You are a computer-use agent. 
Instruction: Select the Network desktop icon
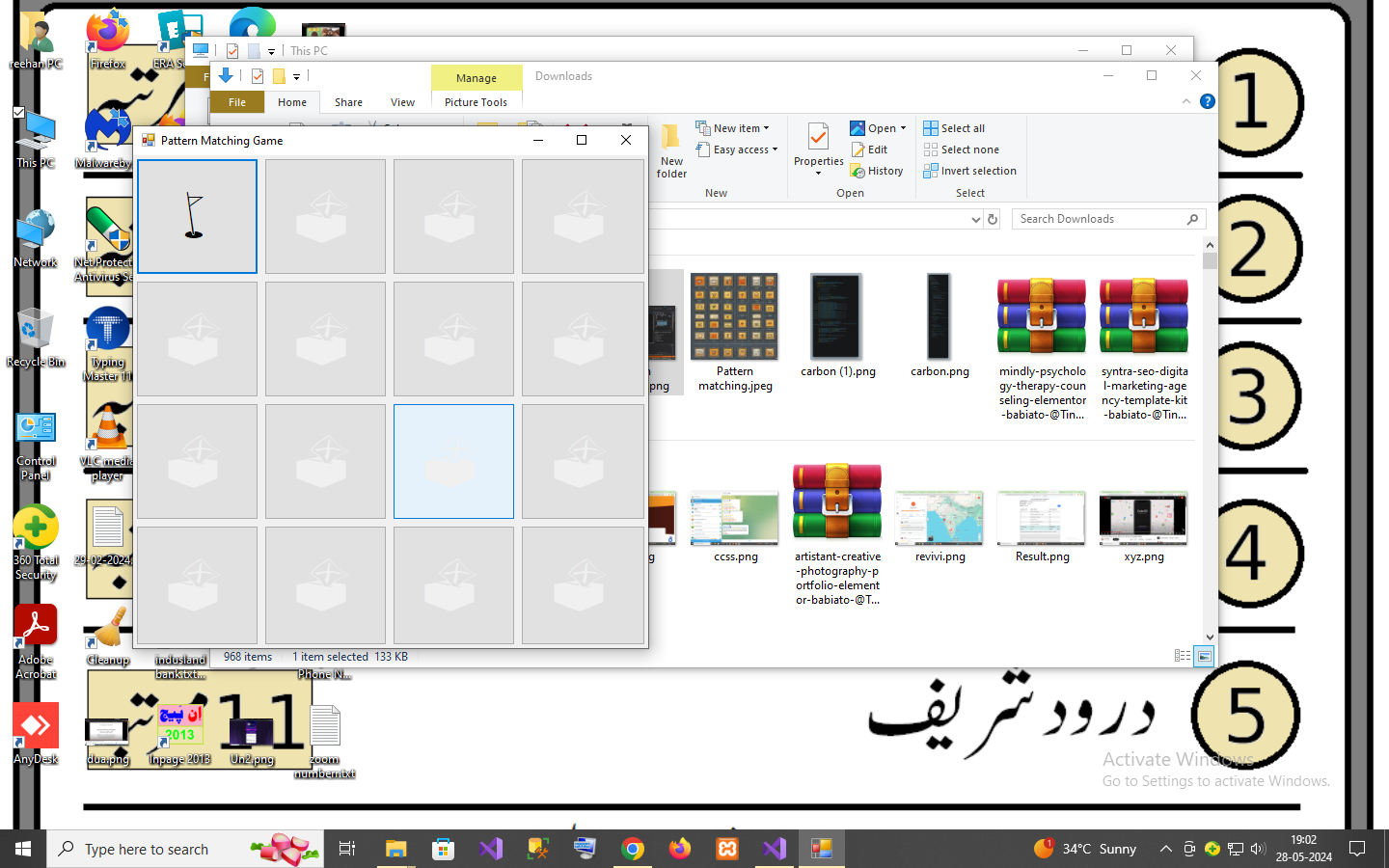click(x=36, y=238)
